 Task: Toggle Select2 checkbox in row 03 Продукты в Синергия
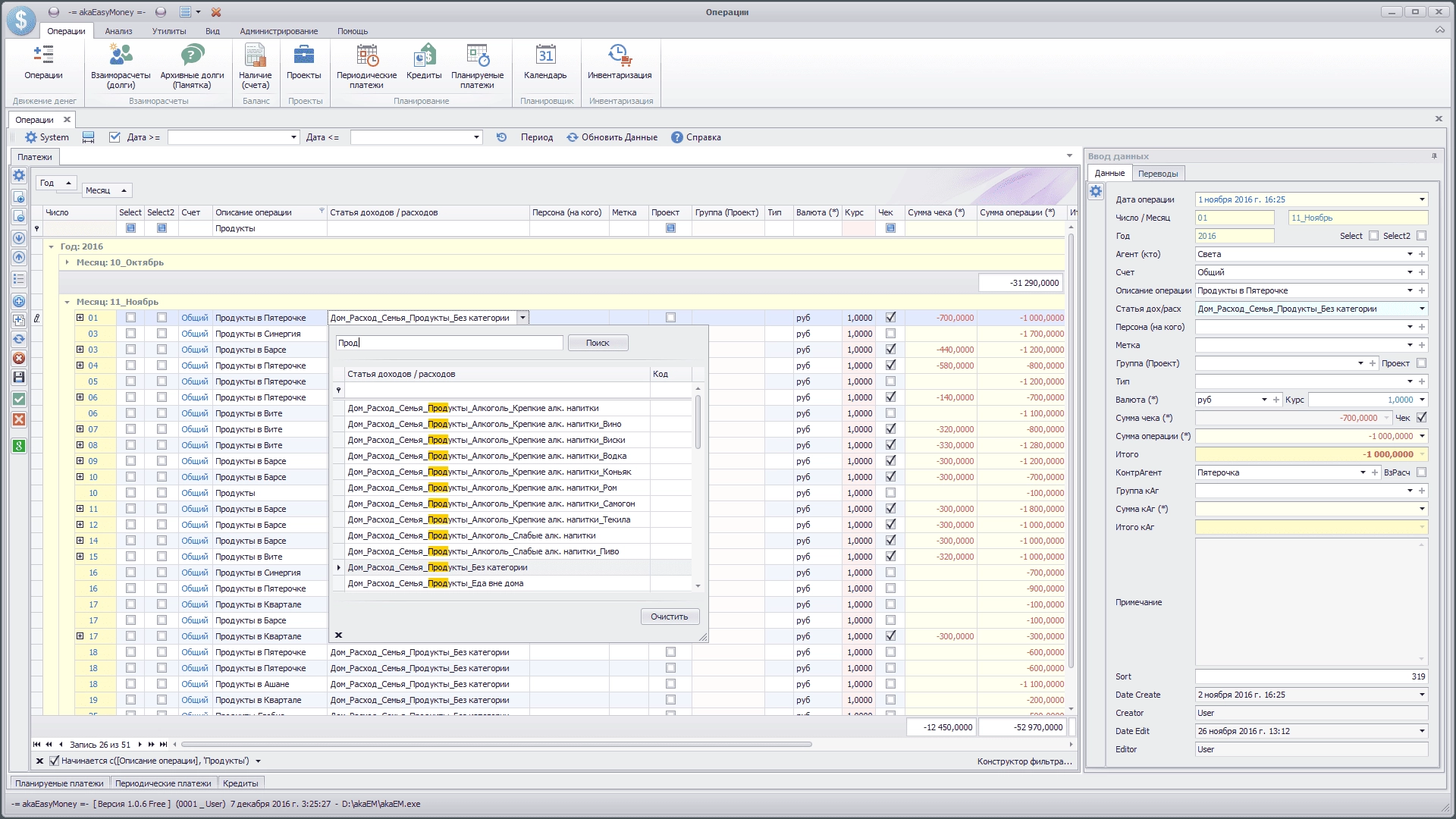[162, 334]
